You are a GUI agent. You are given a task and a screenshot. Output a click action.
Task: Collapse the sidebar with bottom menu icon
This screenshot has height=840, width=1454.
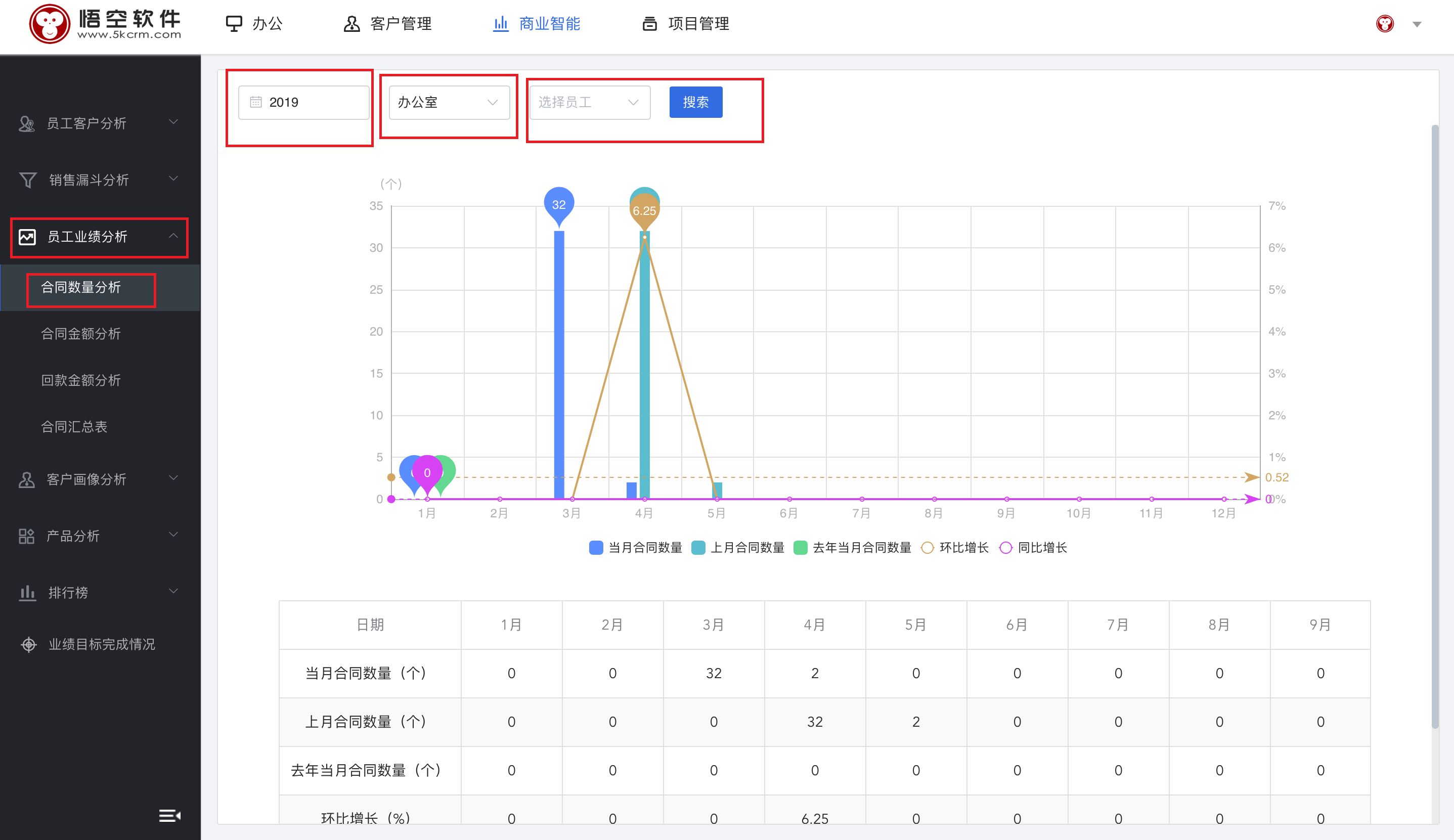click(x=169, y=815)
